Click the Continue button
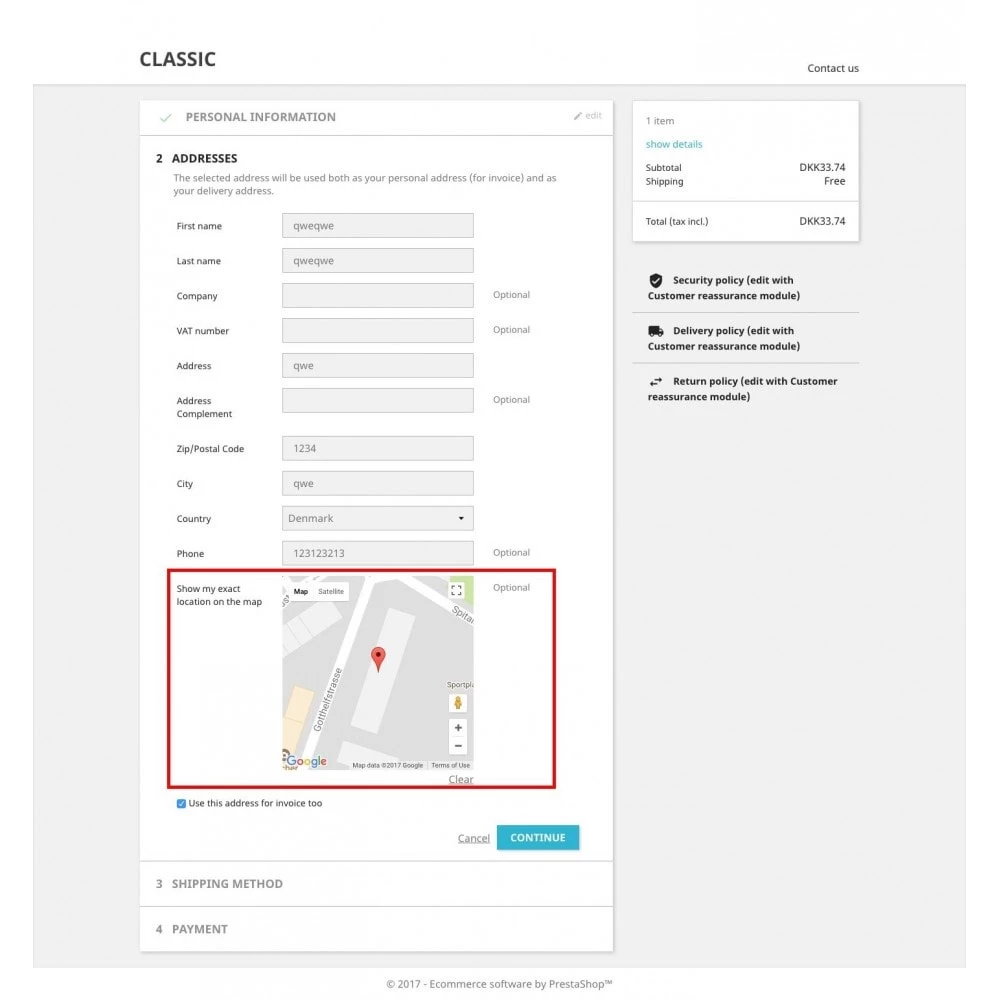The width and height of the screenshot is (1000, 1000). [x=538, y=837]
